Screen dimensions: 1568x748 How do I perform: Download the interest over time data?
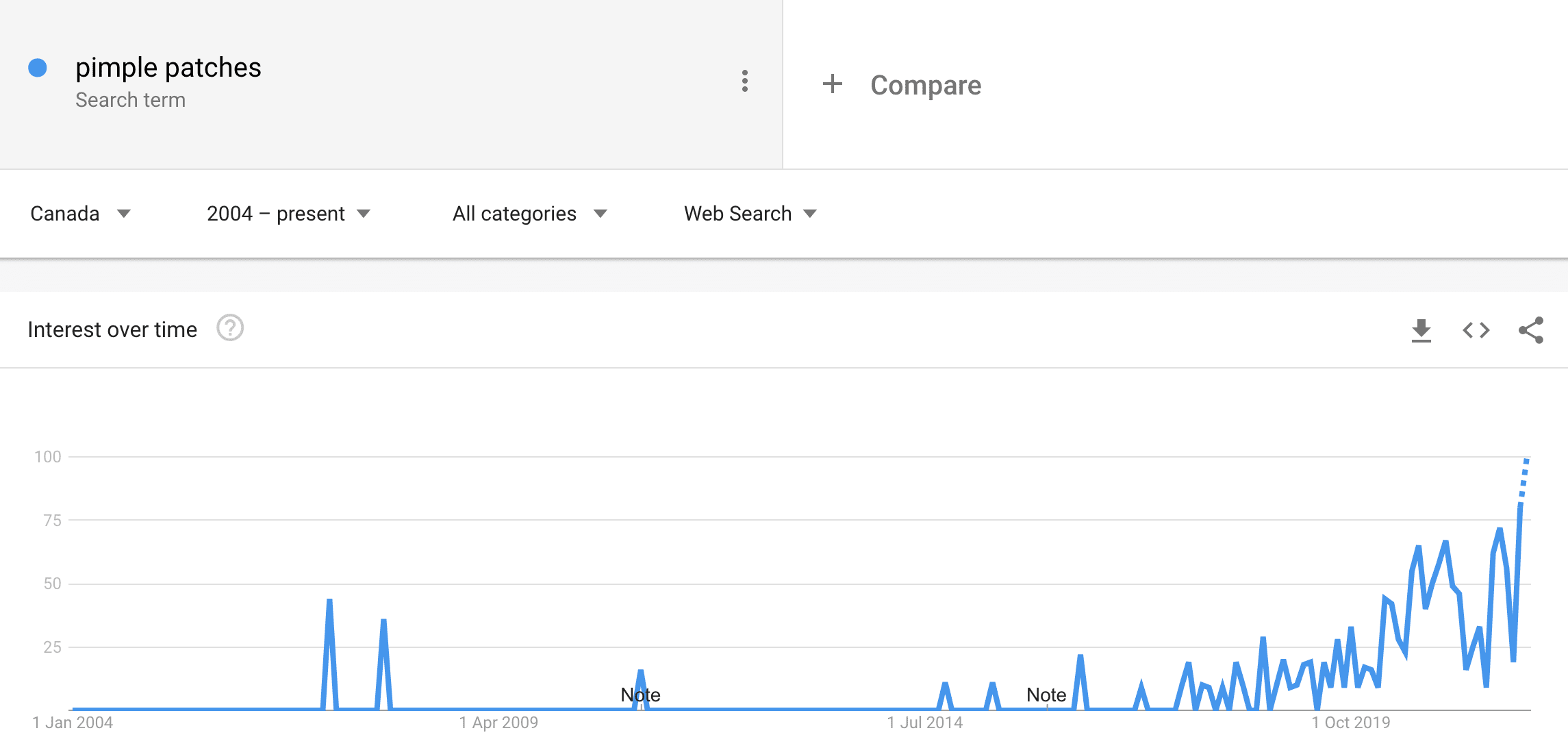click(x=1421, y=330)
